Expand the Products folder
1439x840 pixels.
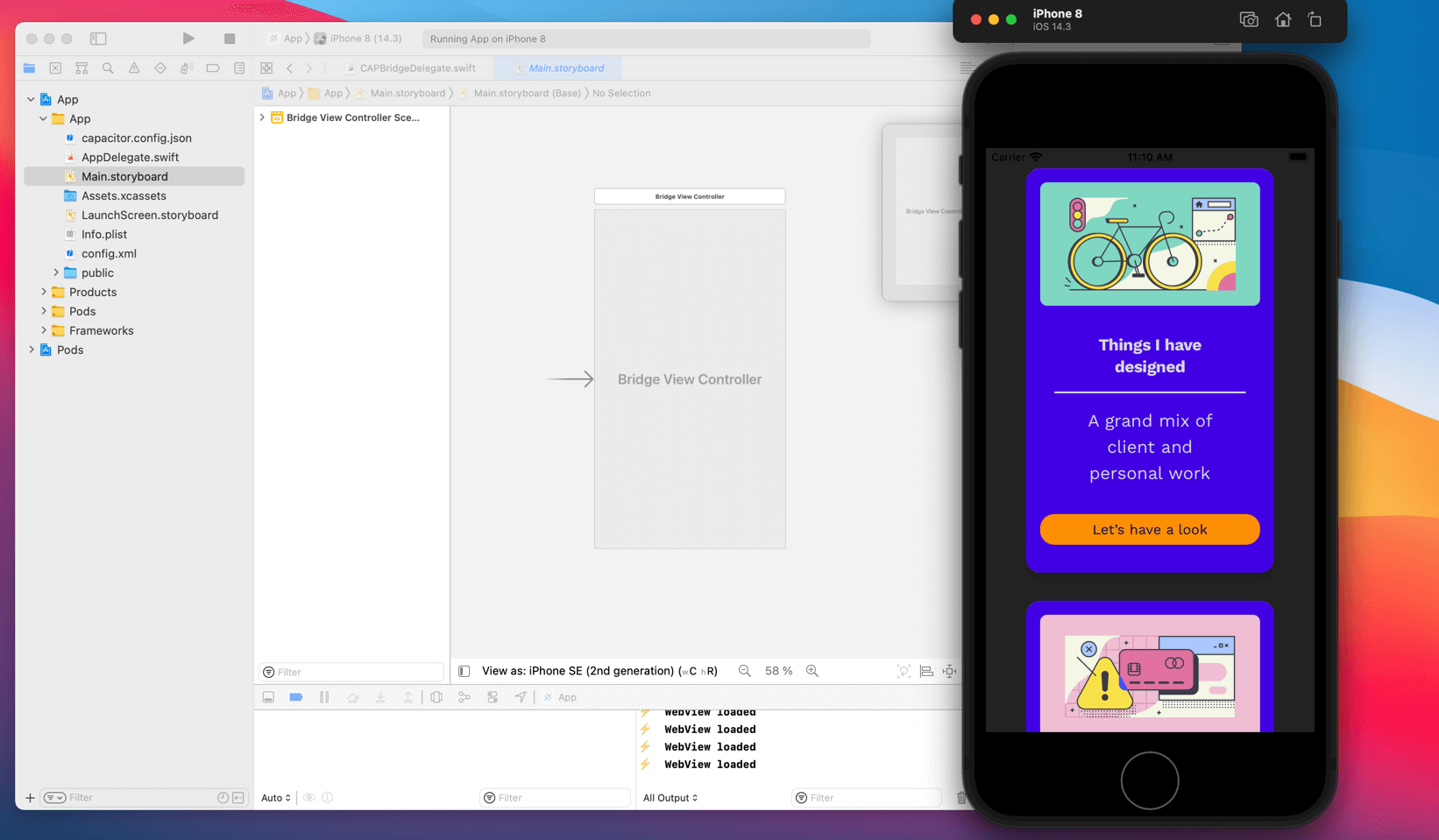[x=44, y=292]
